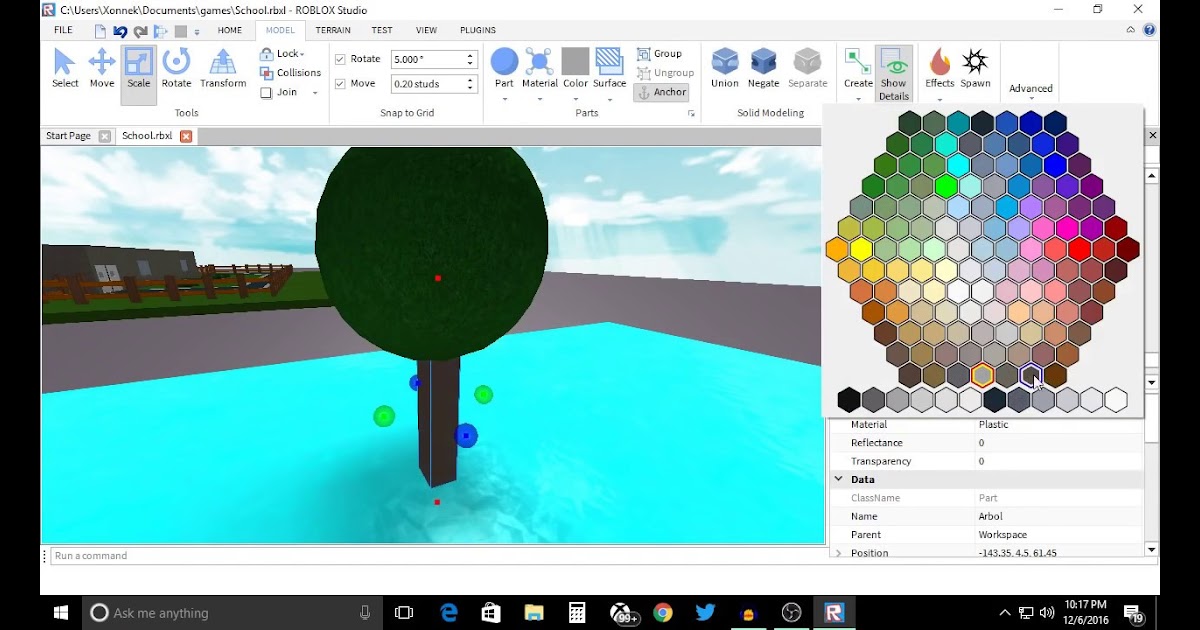Image resolution: width=1200 pixels, height=630 pixels.
Task: Pick the white swatch ending grayscale row
Action: click(x=1116, y=400)
